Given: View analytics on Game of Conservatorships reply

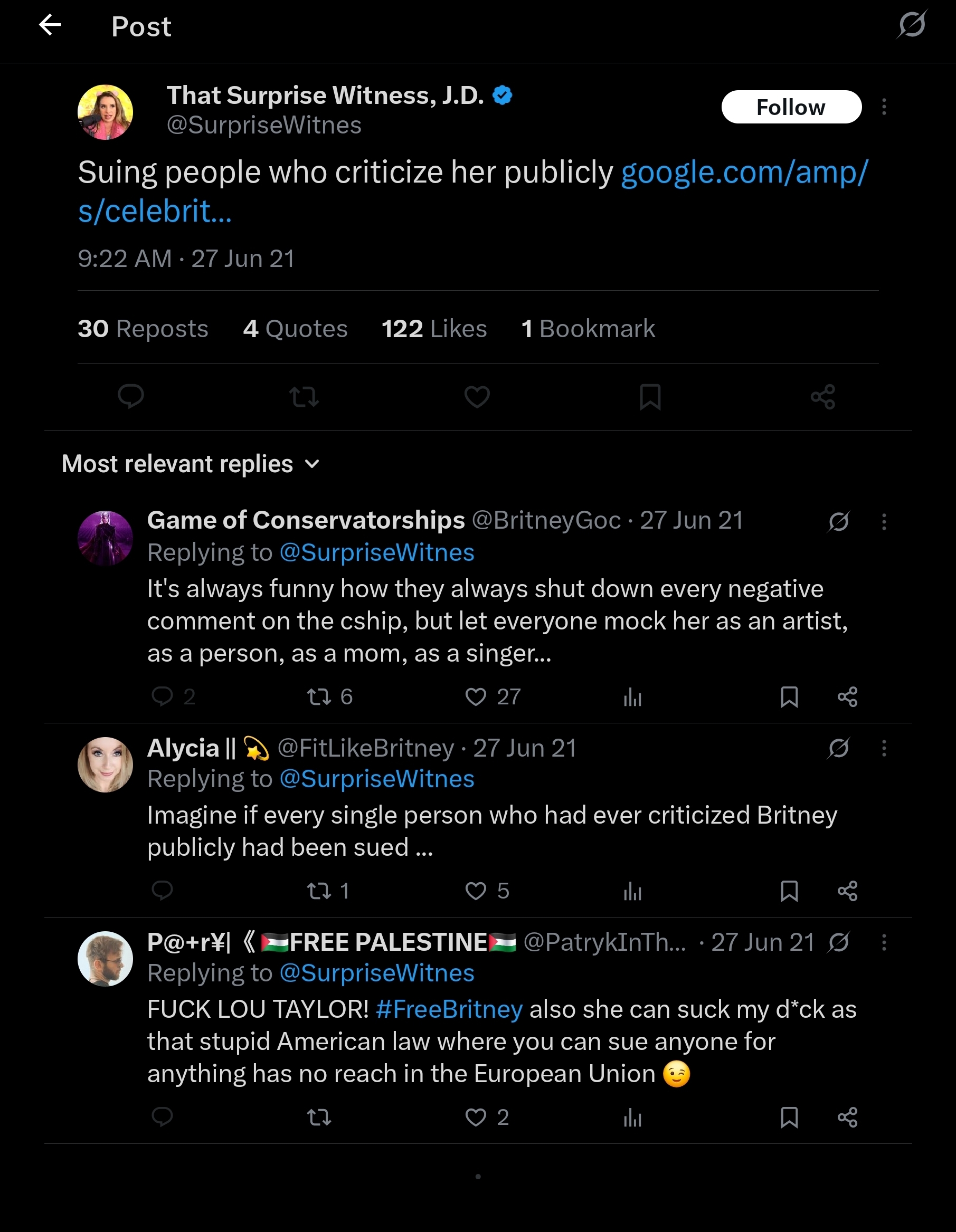Looking at the screenshot, I should click(x=632, y=697).
